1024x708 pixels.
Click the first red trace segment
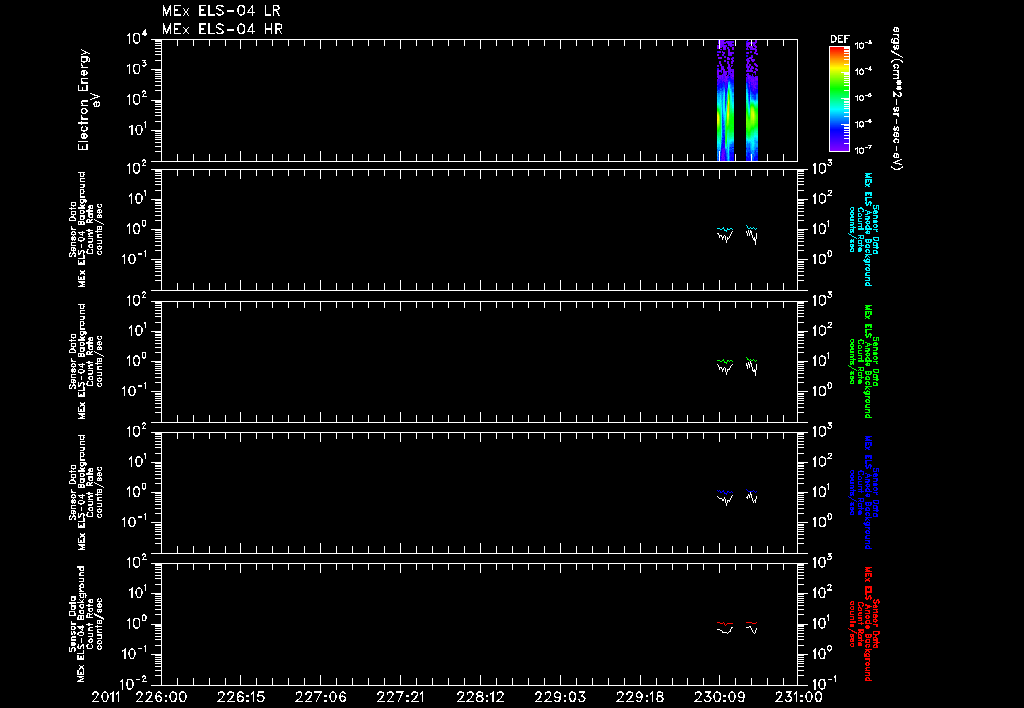(725, 623)
